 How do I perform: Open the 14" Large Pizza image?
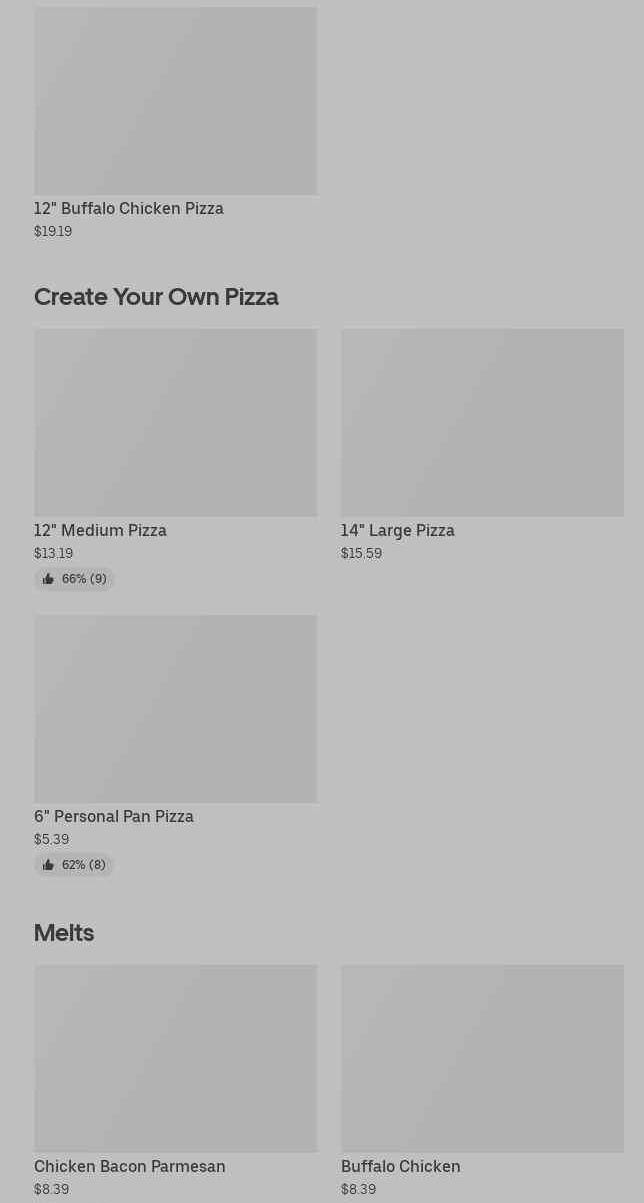tap(482, 423)
